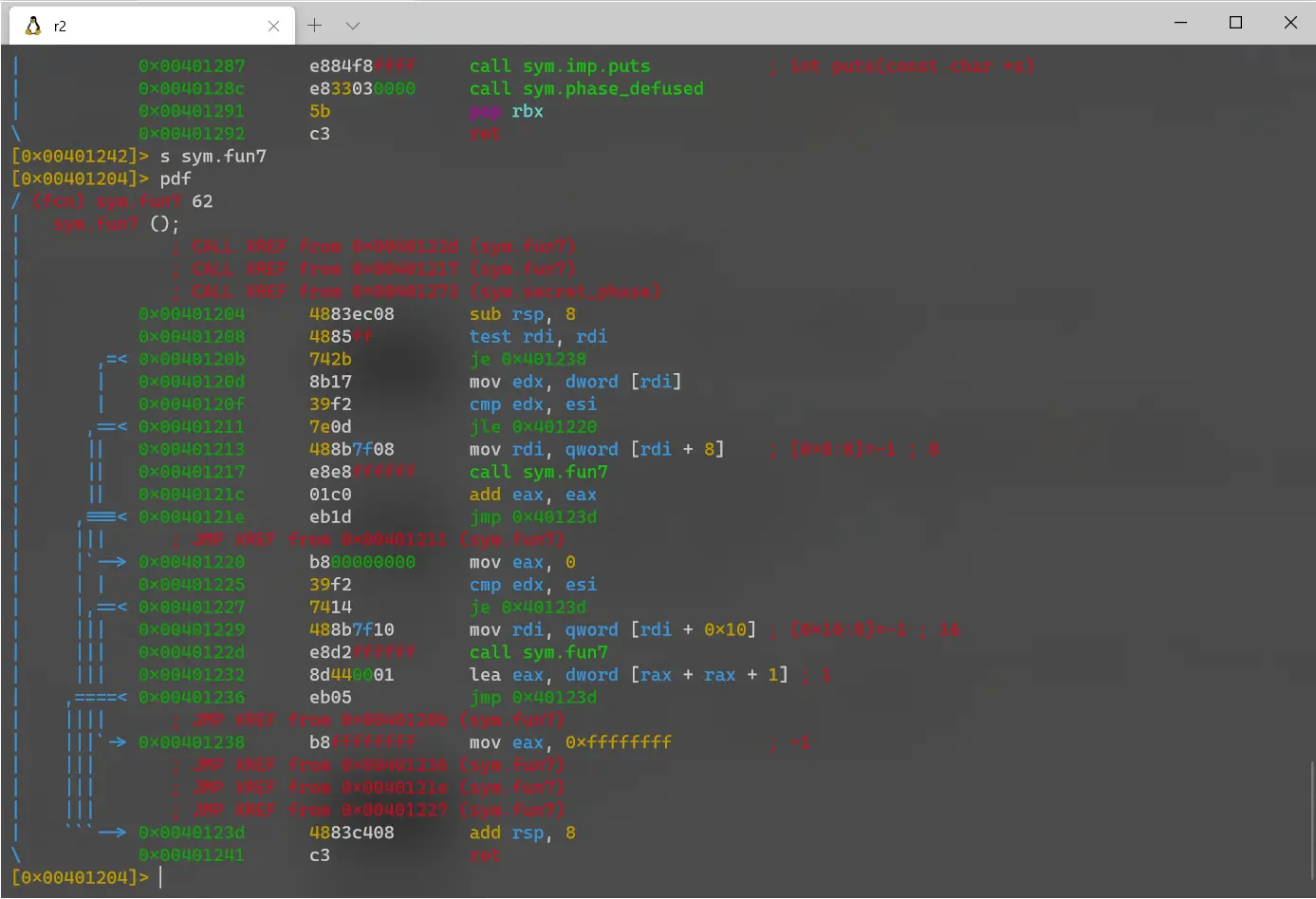Click address 0x00401287
The height and width of the screenshot is (899, 1316).
click(x=192, y=66)
